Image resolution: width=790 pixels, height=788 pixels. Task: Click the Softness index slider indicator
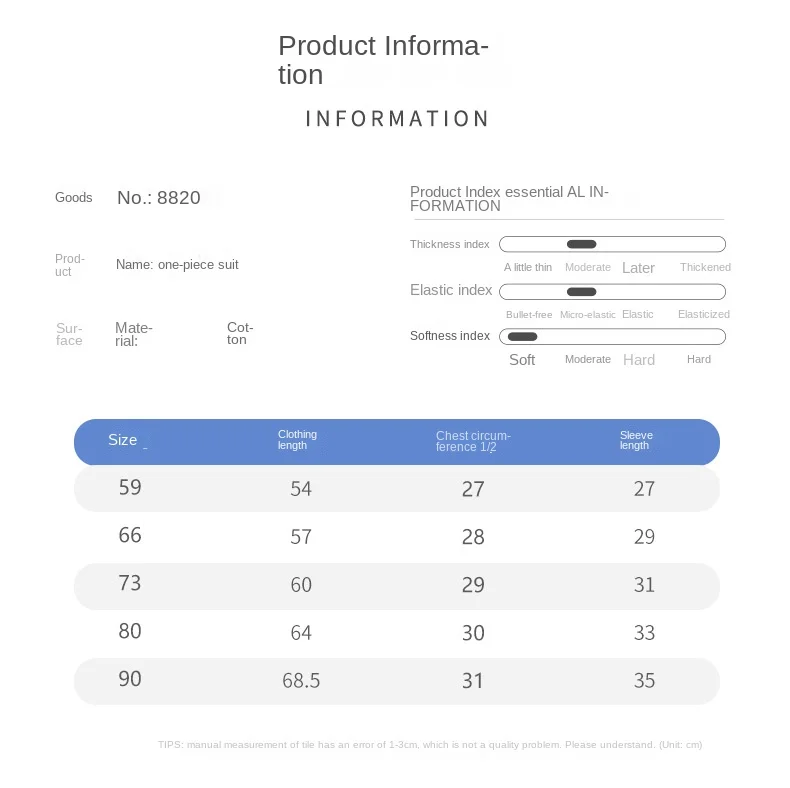coord(522,337)
